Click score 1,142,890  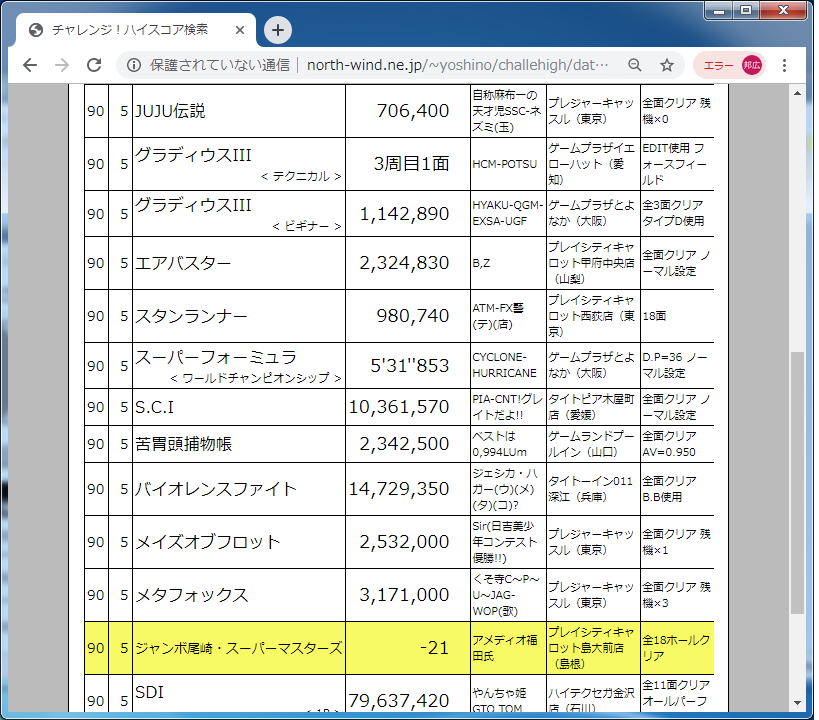(404, 214)
